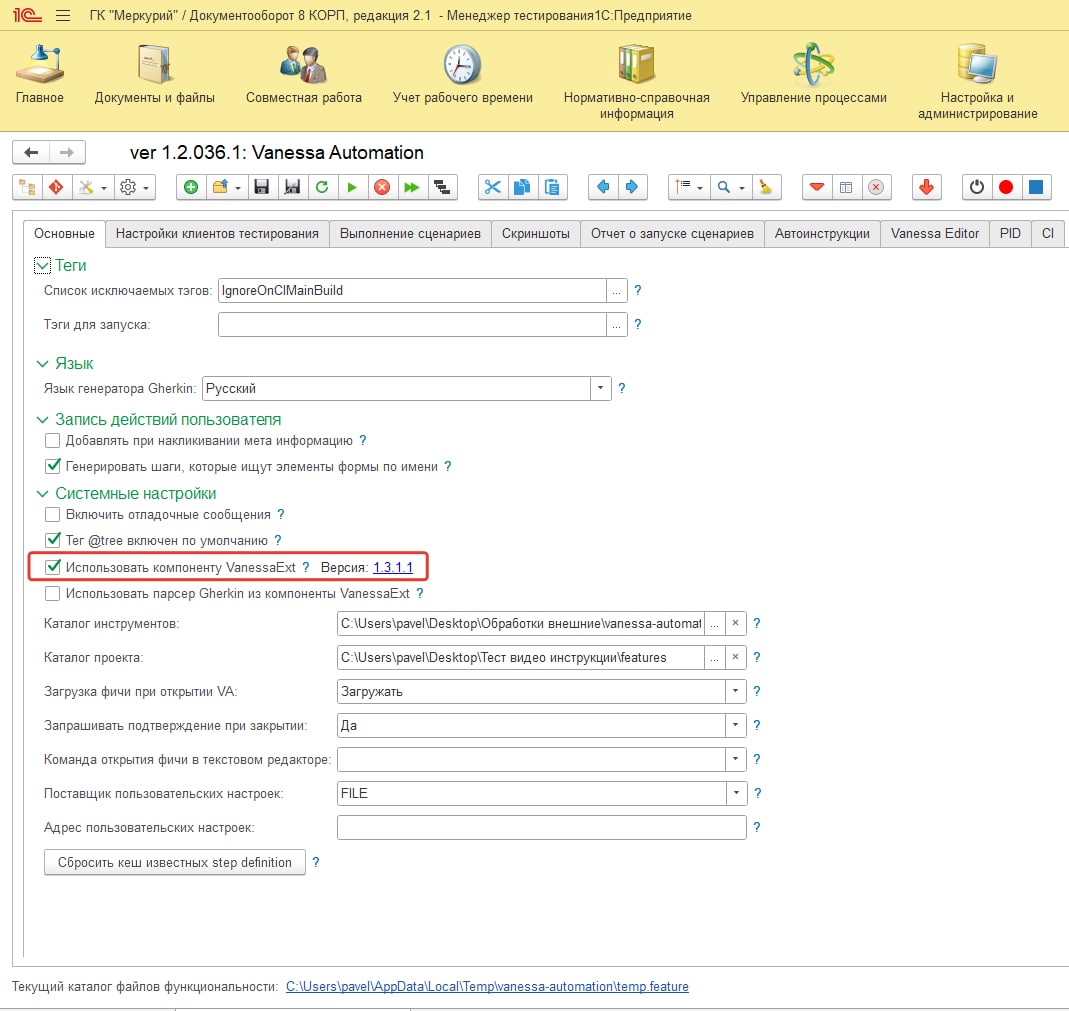
Task: Click the blue square stop icon
Action: (1036, 187)
